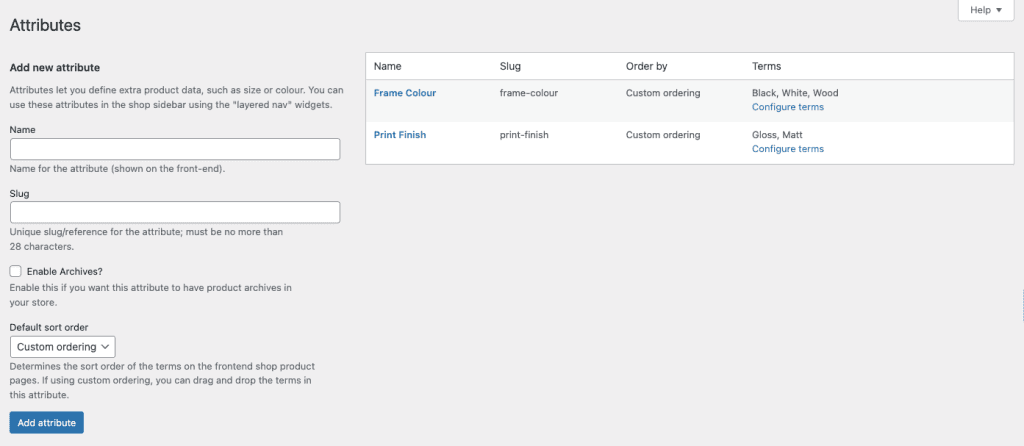The width and height of the screenshot is (1024, 446).
Task: Select the frame-colour slug cell
Action: pyautogui.click(x=528, y=93)
